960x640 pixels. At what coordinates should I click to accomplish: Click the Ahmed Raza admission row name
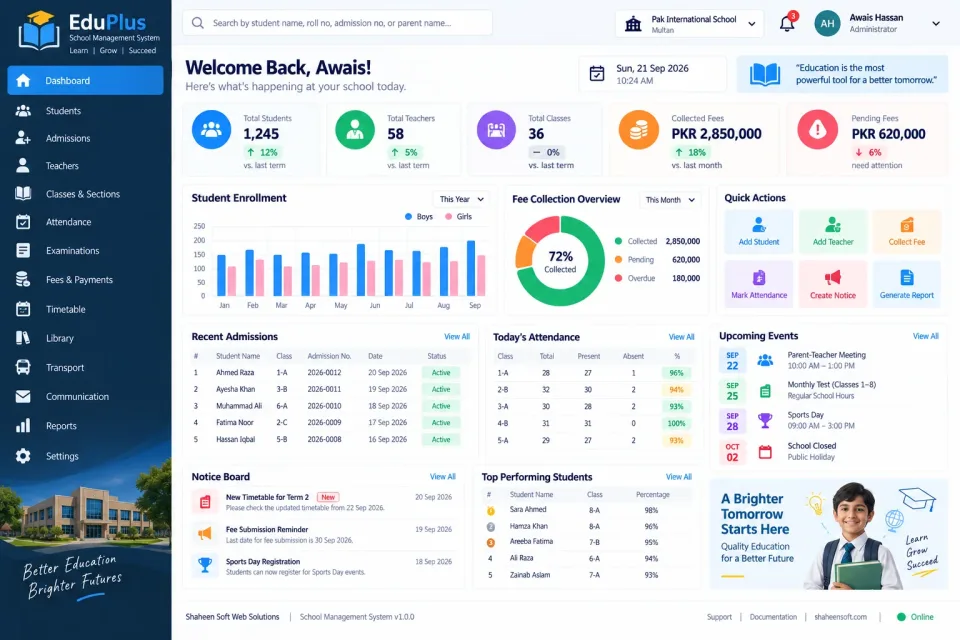pyautogui.click(x=235, y=372)
